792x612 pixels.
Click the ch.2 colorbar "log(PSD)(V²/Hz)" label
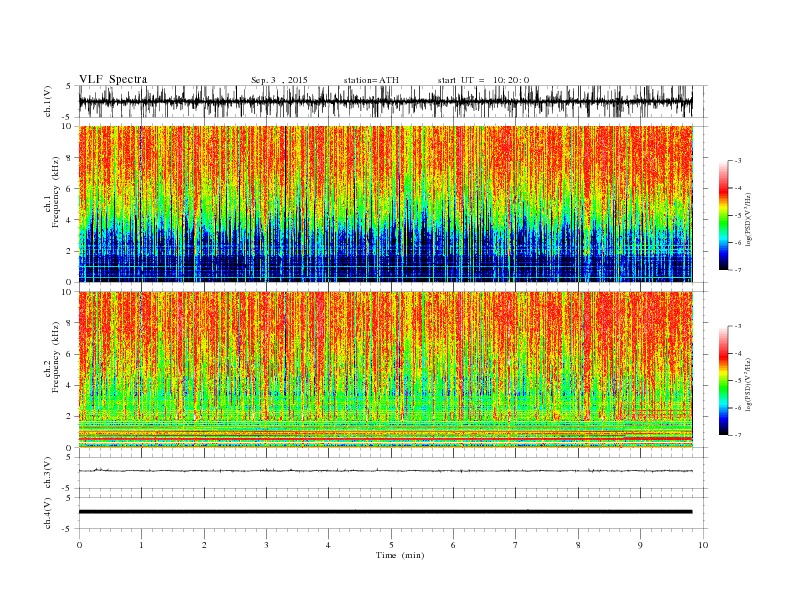(748, 384)
